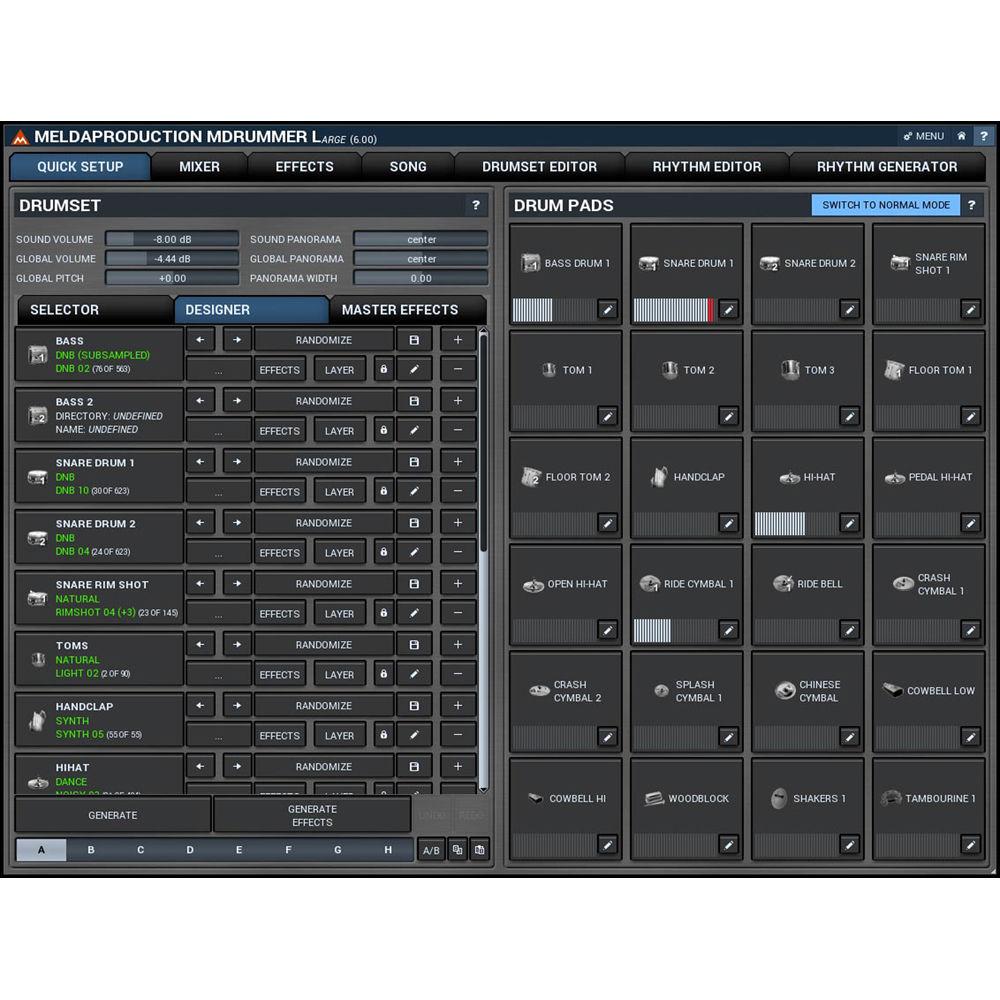Image resolution: width=1000 pixels, height=1000 pixels.
Task: Click the copy icon near the A/B button
Action: click(458, 849)
